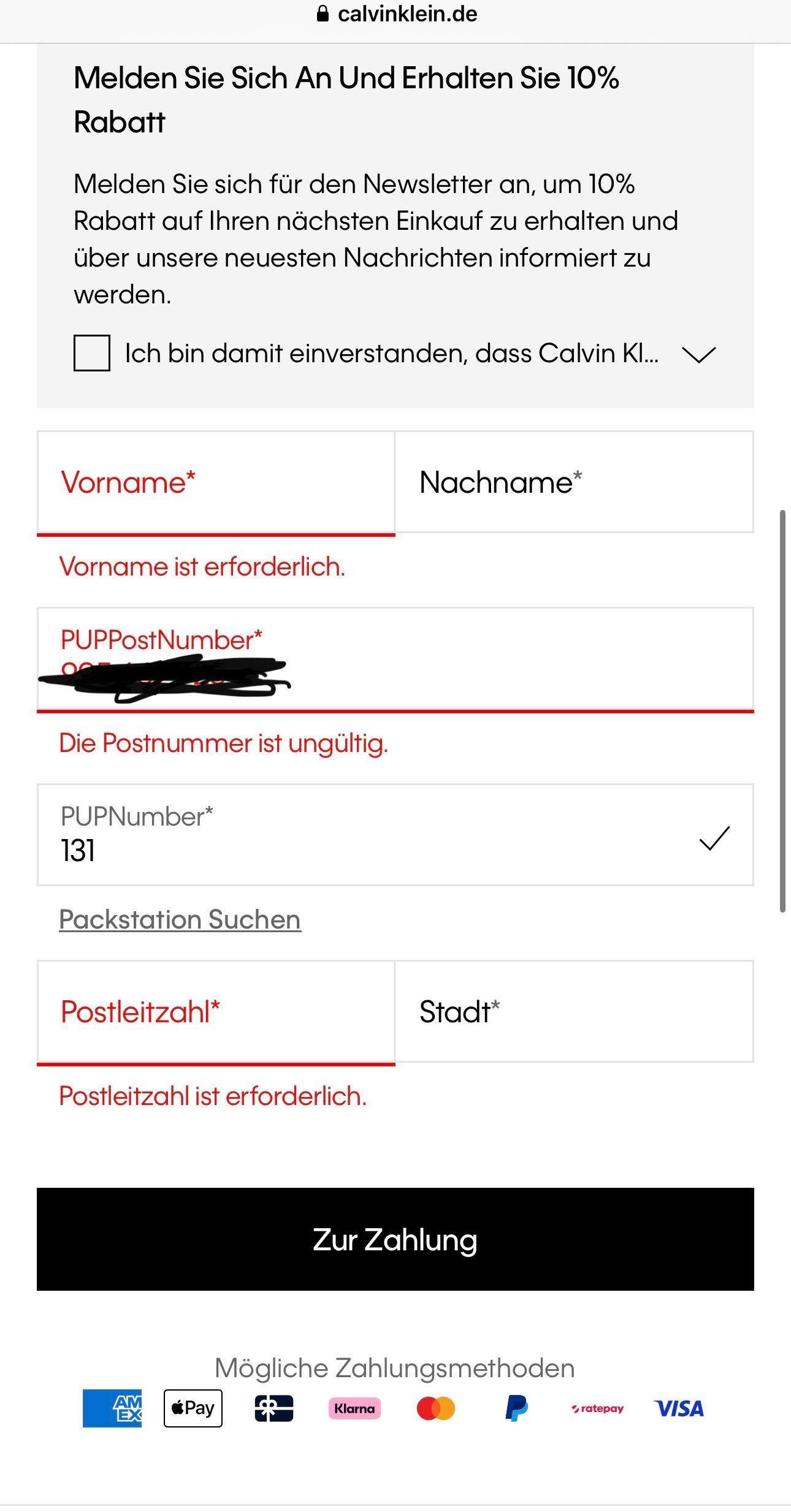Select the girocard payment icon
The image size is (791, 1512).
coord(274,1410)
